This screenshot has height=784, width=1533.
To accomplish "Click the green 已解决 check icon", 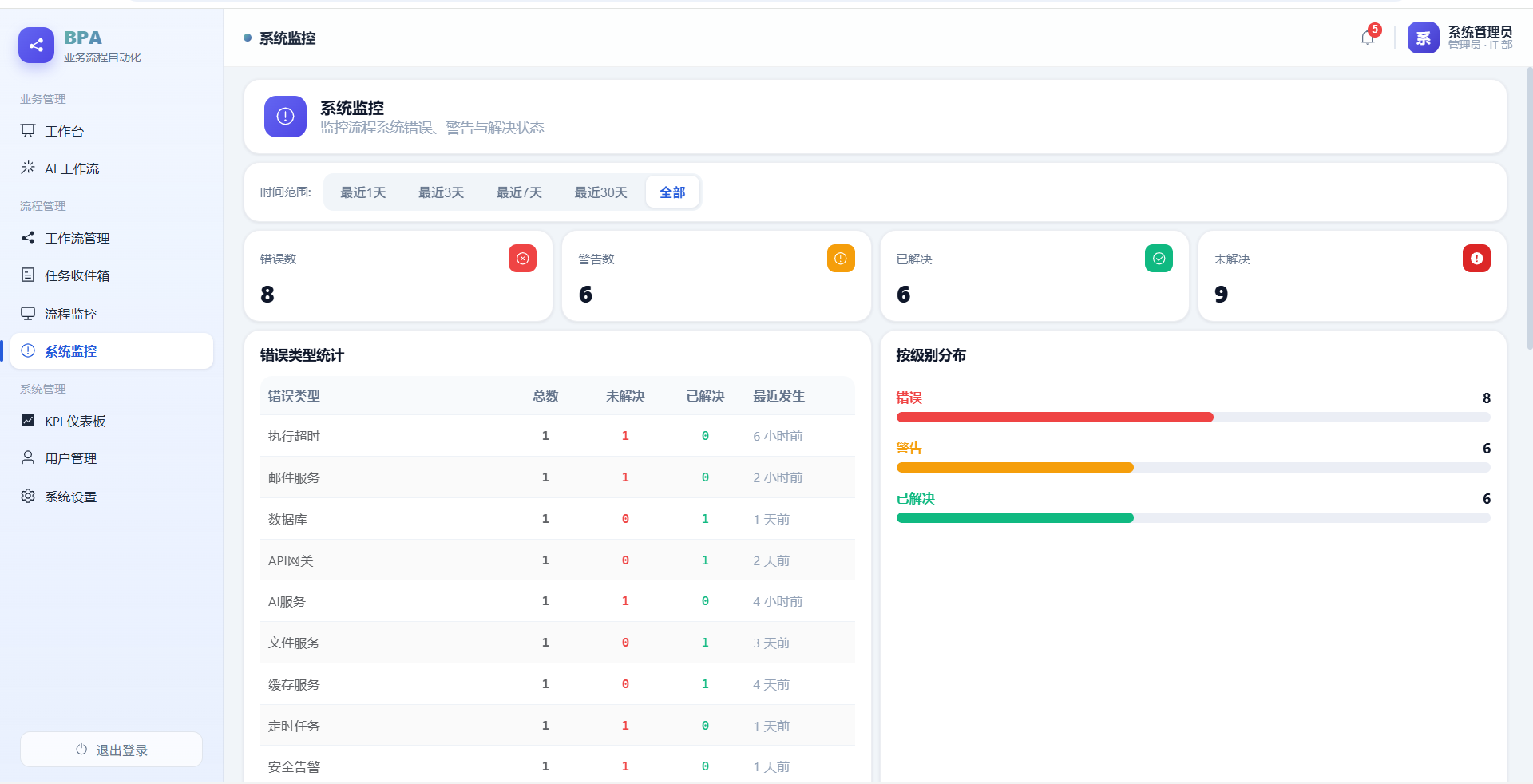I will pyautogui.click(x=1159, y=259).
